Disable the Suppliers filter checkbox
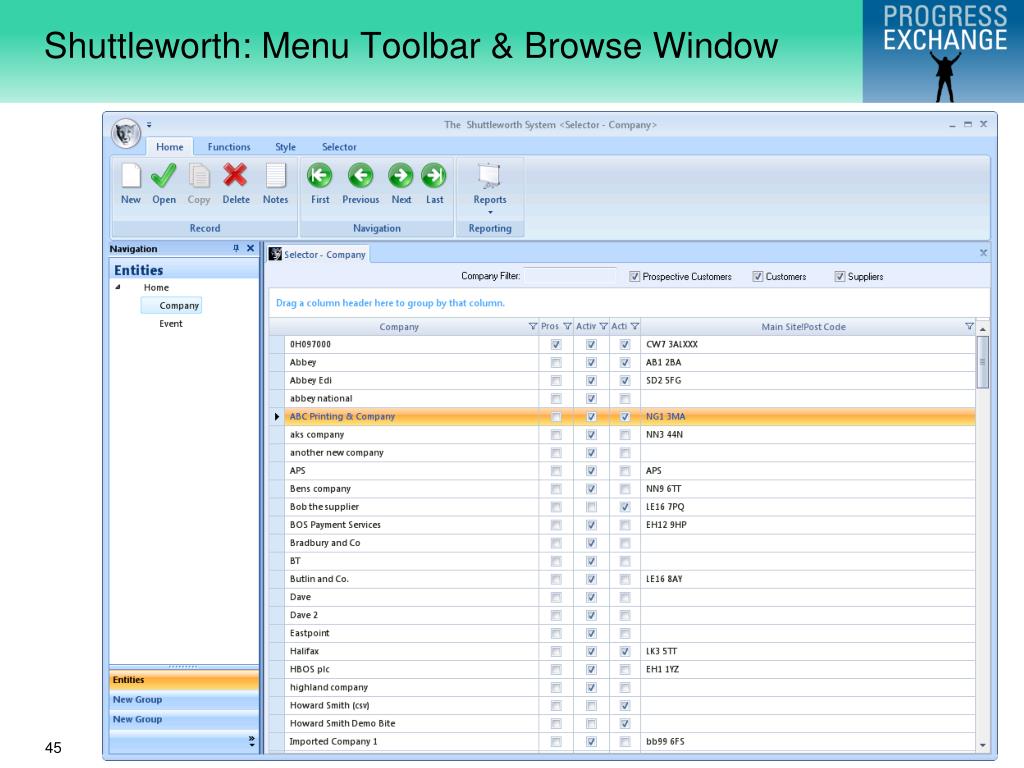1024x768 pixels. (x=840, y=277)
